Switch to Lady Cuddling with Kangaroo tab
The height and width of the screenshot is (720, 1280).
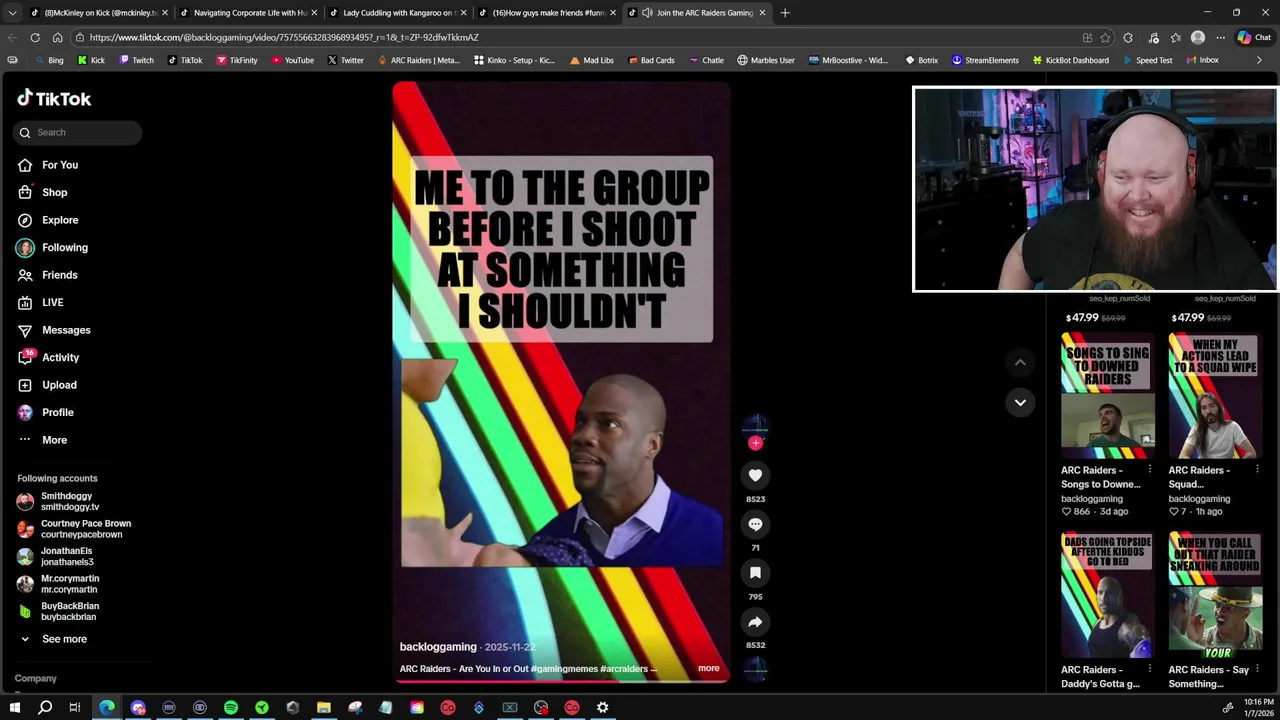(x=395, y=13)
